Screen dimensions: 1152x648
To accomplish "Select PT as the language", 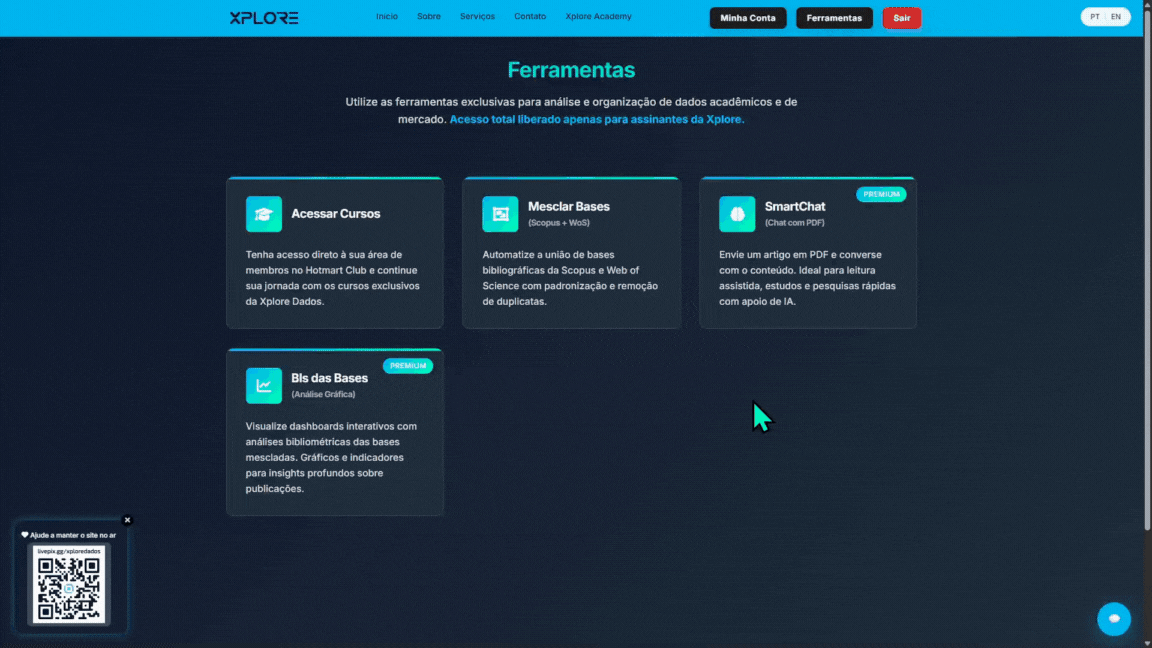I will [1096, 16].
